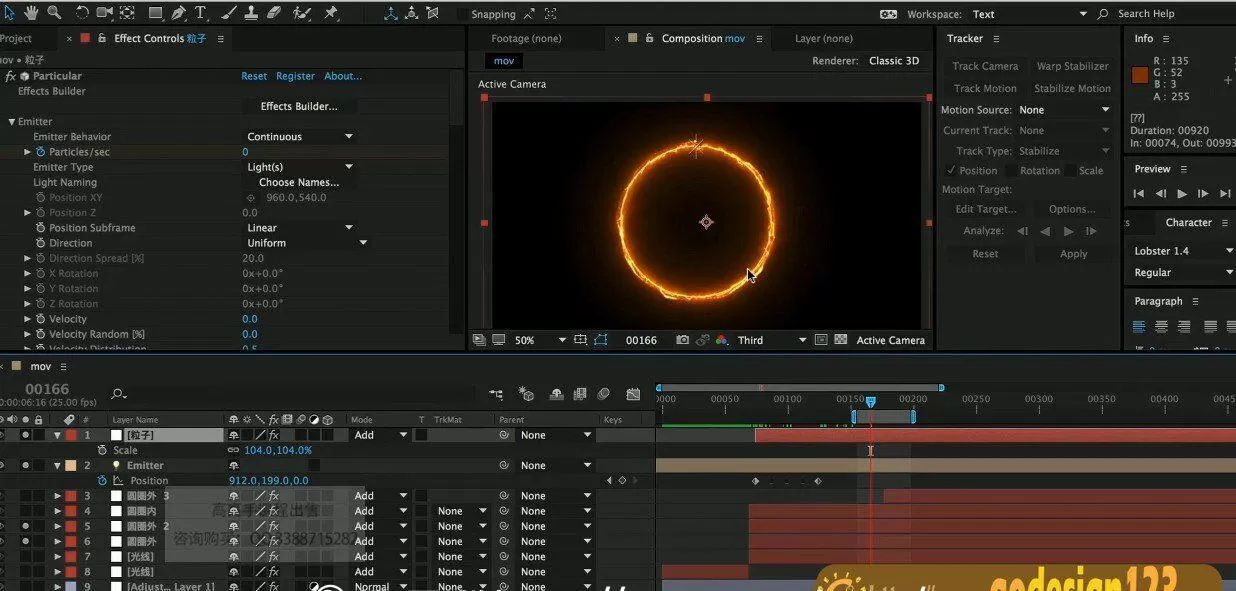Select the Puppet Pin tool

331,13
